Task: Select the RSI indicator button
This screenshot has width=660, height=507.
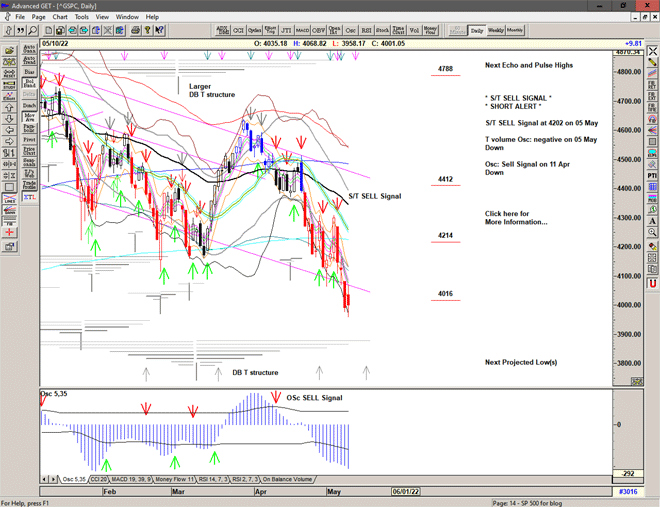Action: tap(365, 30)
